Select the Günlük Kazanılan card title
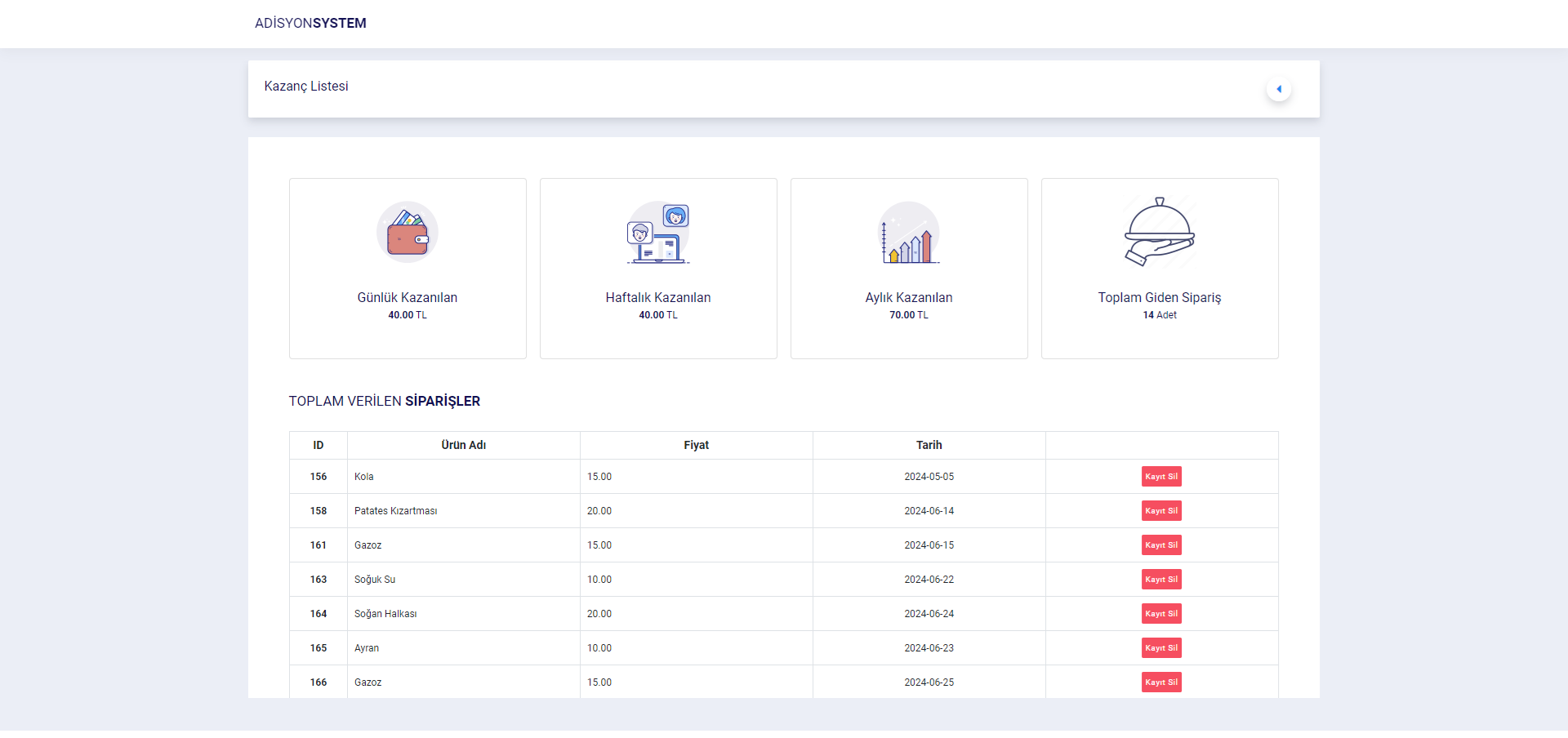The width and height of the screenshot is (1568, 738). (x=407, y=298)
